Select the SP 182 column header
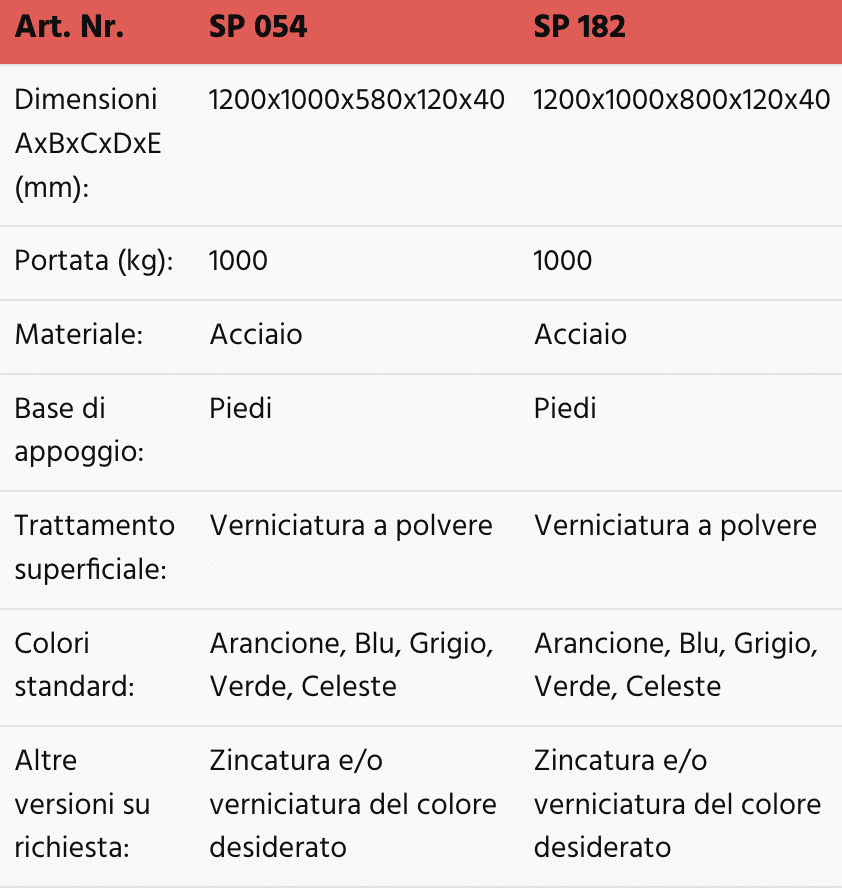Viewport: 842px width, 890px height. (580, 27)
